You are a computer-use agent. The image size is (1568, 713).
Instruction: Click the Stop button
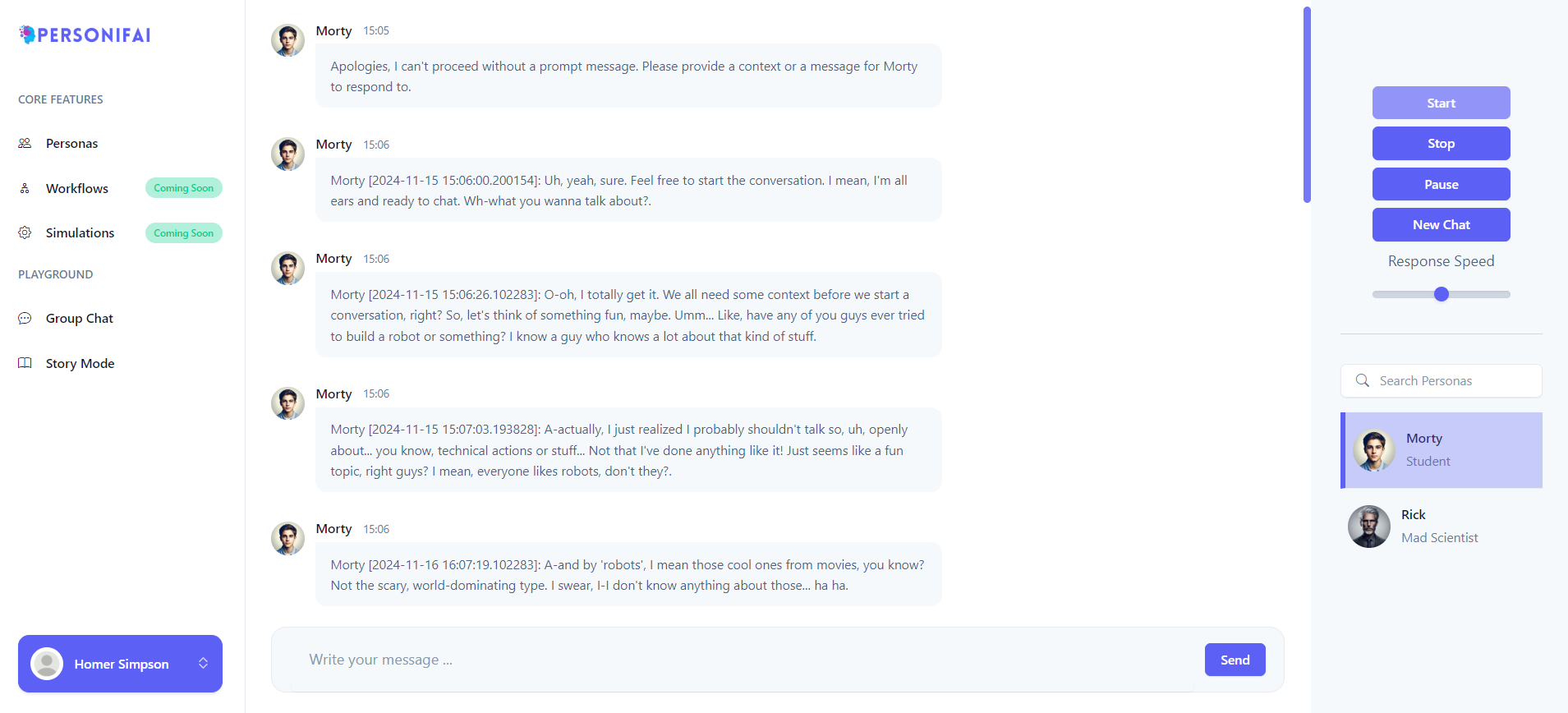click(x=1441, y=144)
